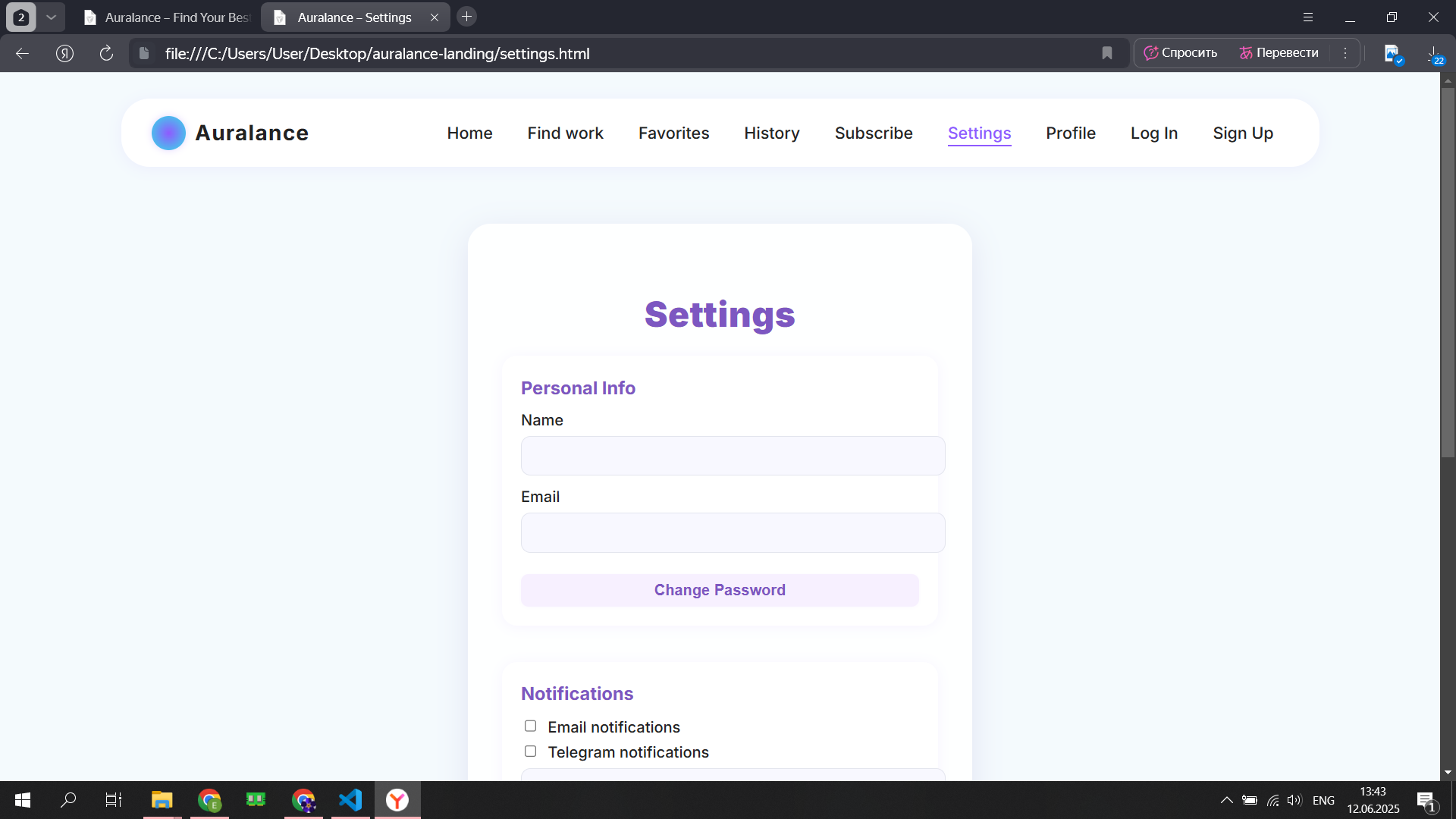
Task: Click the Yandex home icon in toolbar
Action: tap(64, 53)
